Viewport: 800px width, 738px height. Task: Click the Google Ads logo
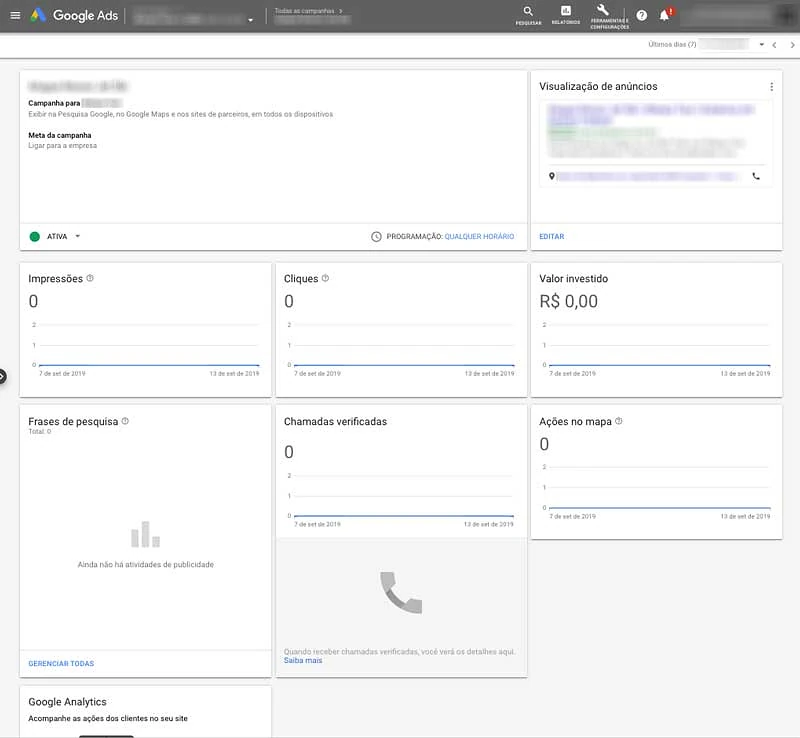coord(74,15)
